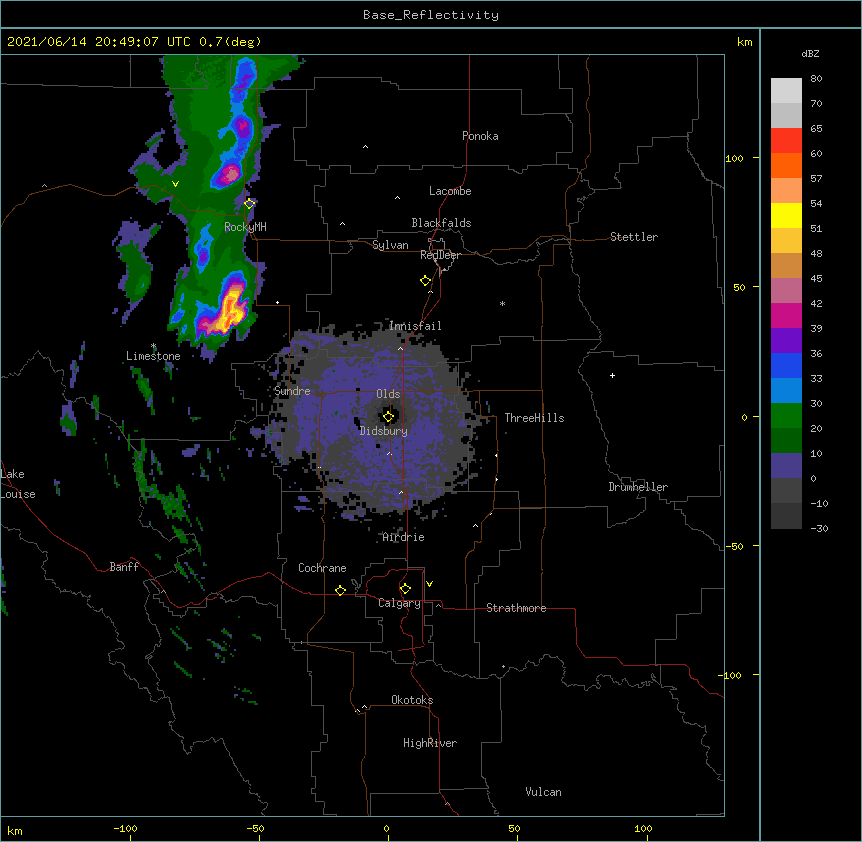This screenshot has width=862, height=842.
Task: Click the 65 dBZ red legend swatch
Action: coord(786,140)
